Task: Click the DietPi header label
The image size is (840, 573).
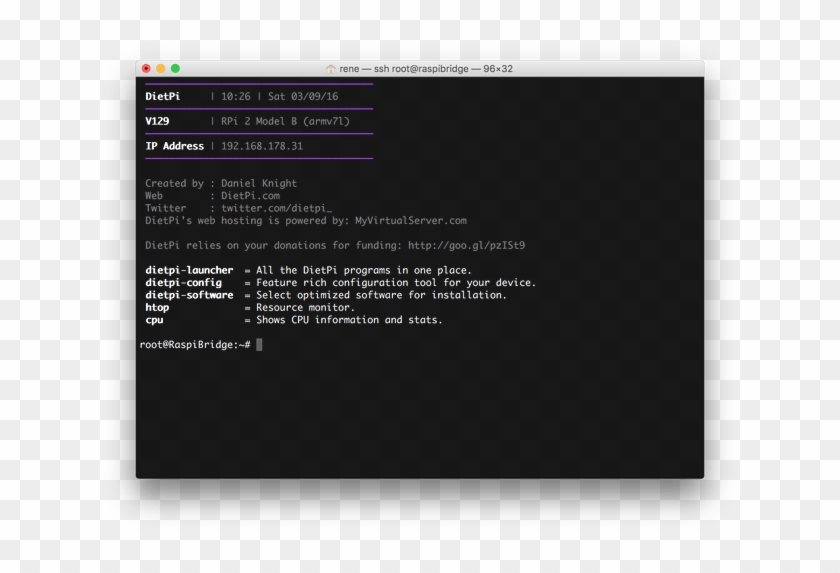Action: pos(163,96)
